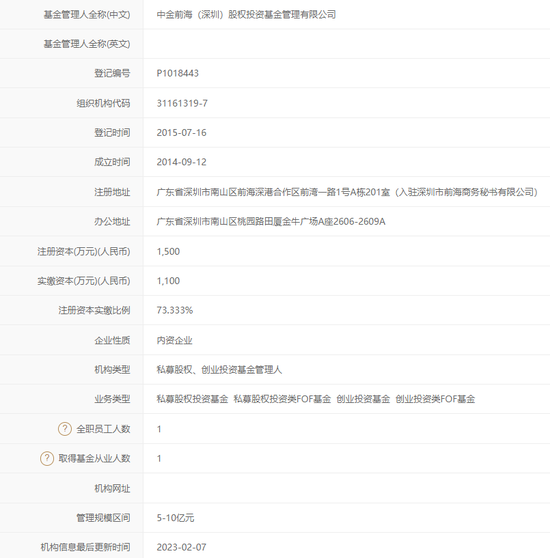Select organization code 31161319-7
This screenshot has height=558, width=550.
pyautogui.click(x=182, y=103)
